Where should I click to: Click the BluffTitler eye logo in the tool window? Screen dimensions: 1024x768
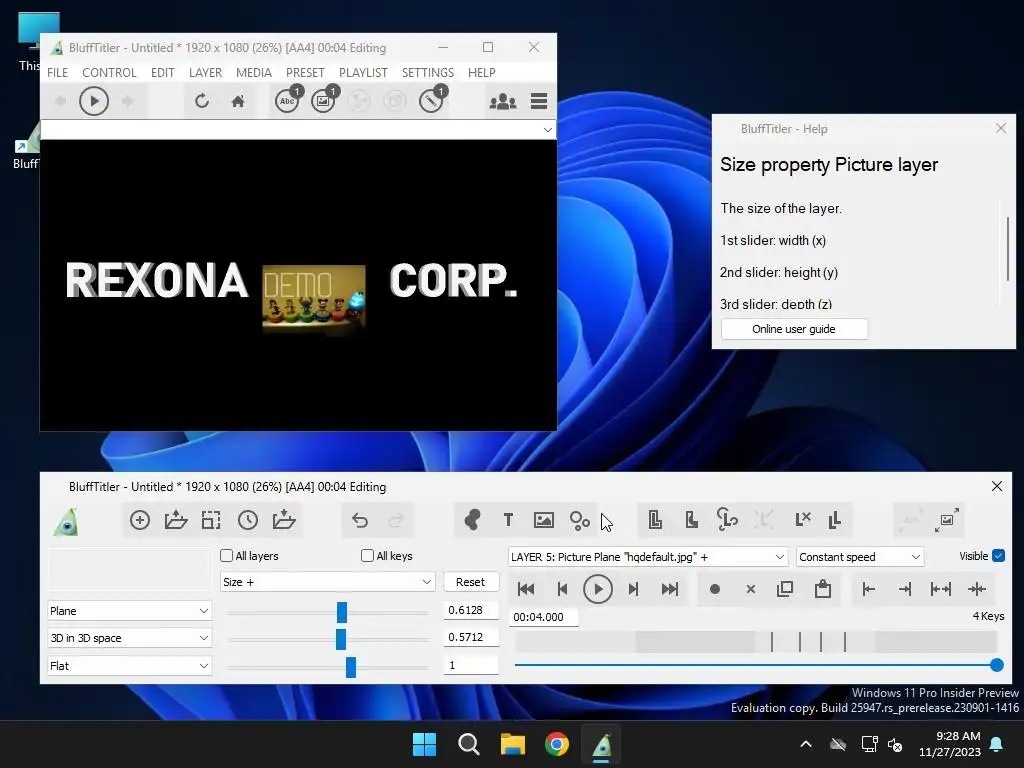[67, 521]
